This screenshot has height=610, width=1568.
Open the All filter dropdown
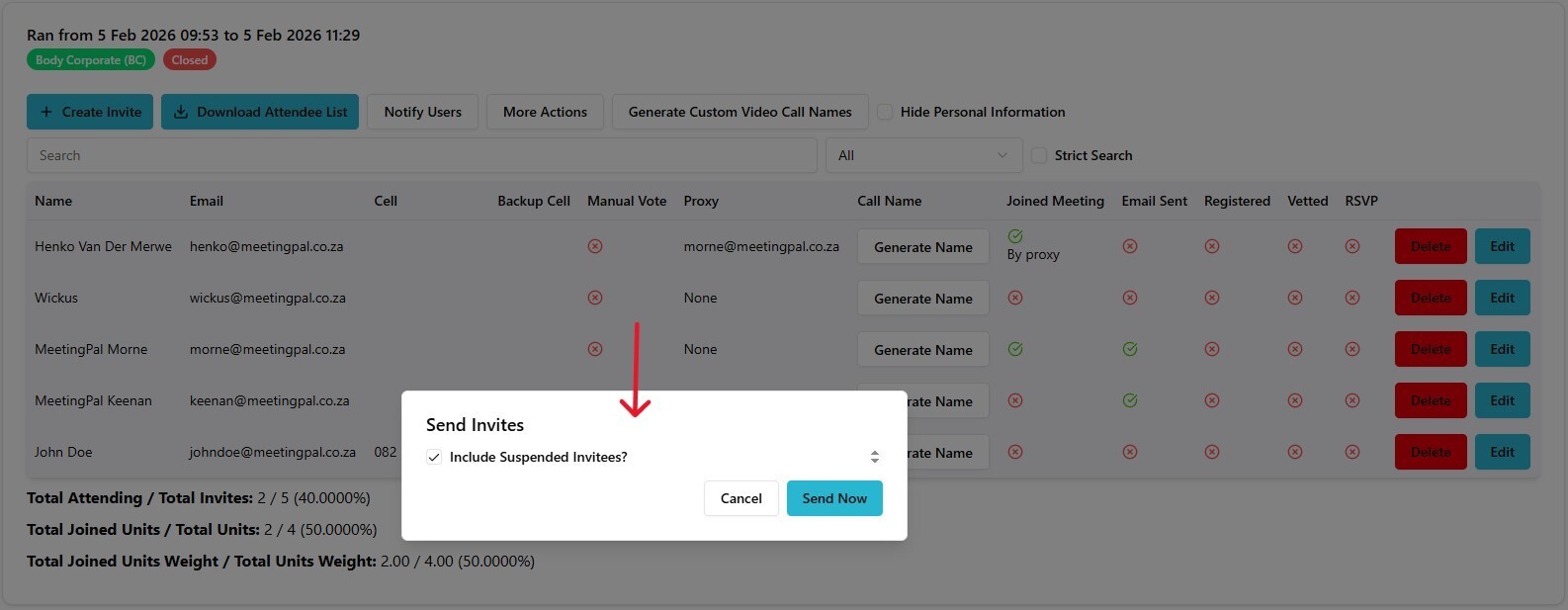tap(922, 155)
